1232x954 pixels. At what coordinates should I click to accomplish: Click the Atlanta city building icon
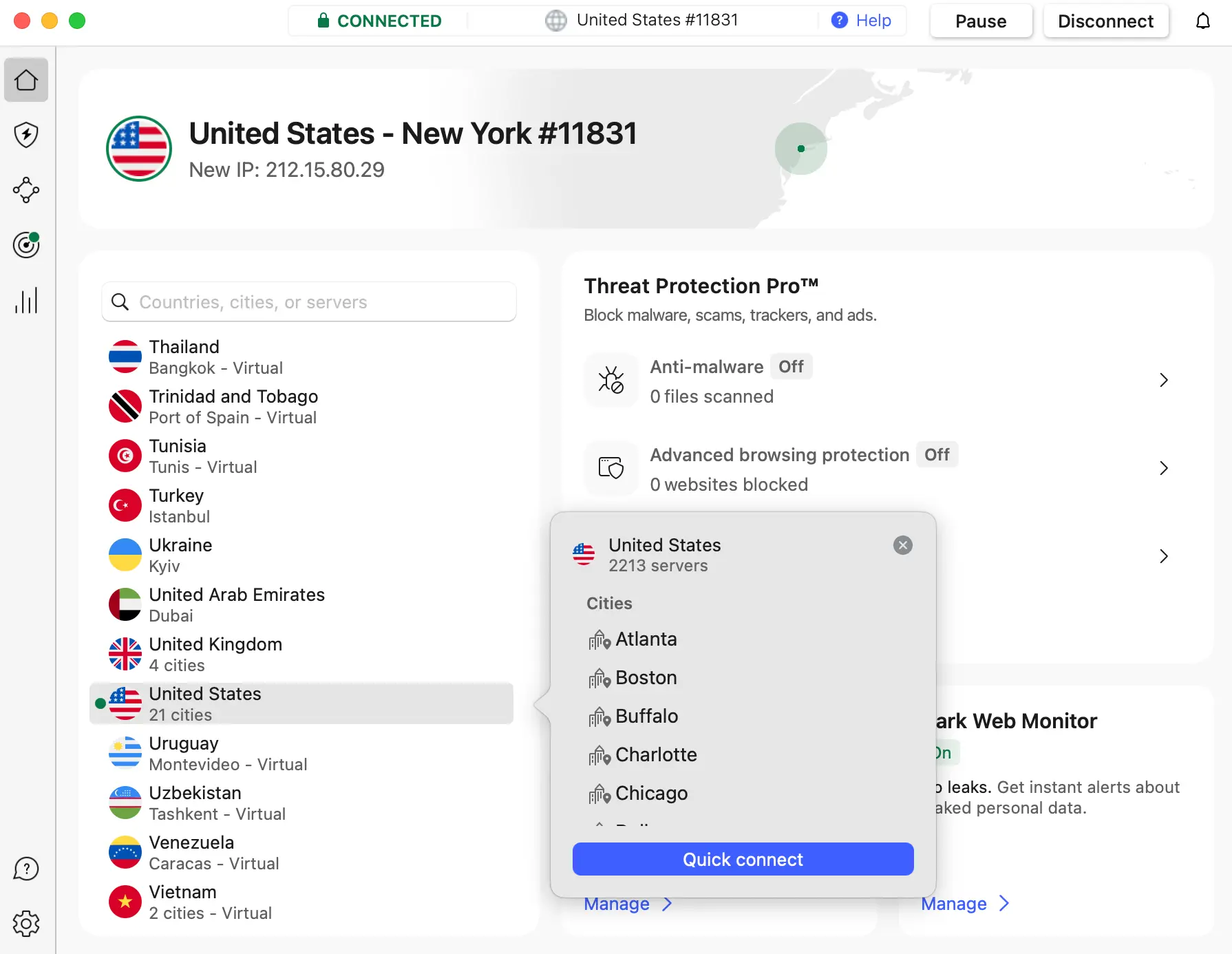[599, 640]
